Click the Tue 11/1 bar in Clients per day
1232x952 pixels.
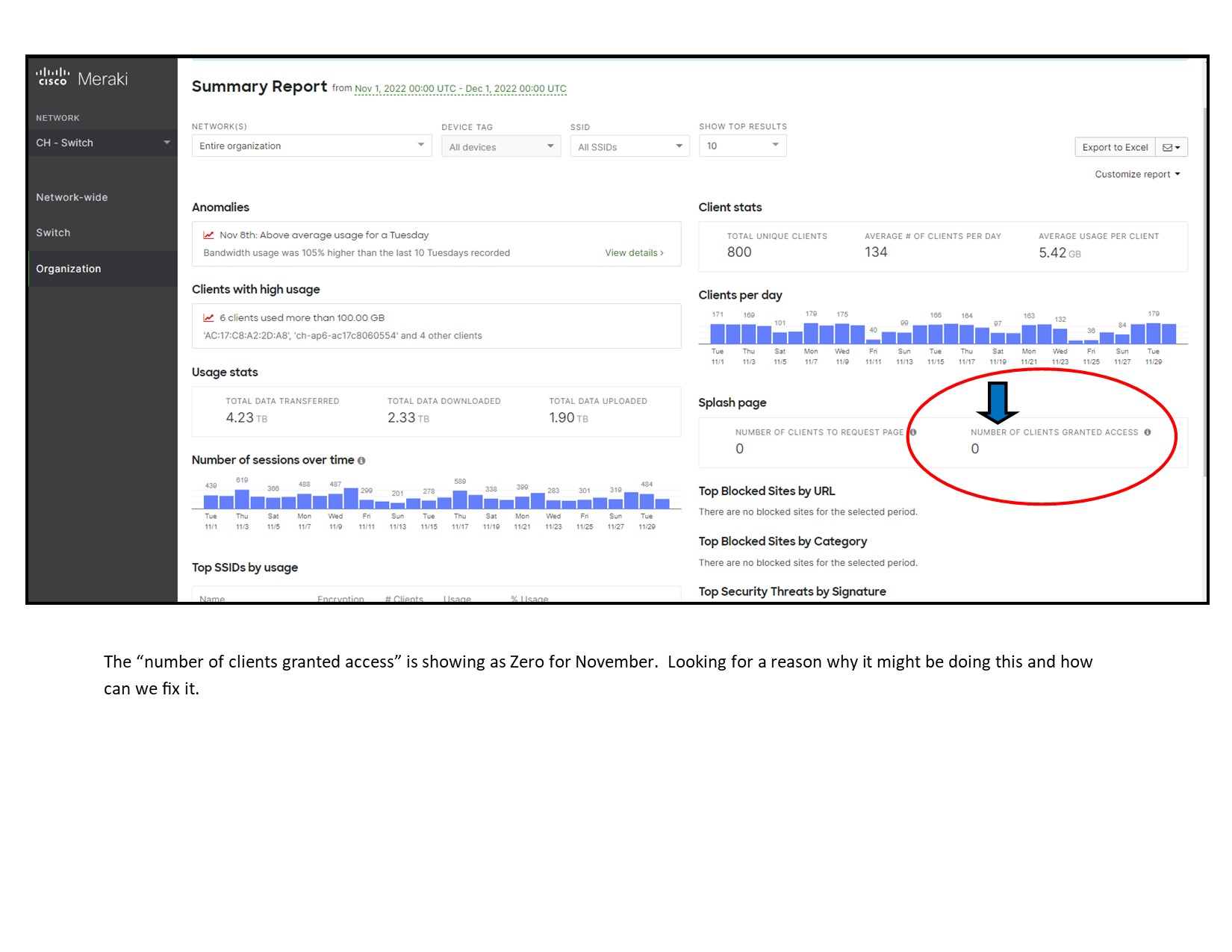(718, 333)
